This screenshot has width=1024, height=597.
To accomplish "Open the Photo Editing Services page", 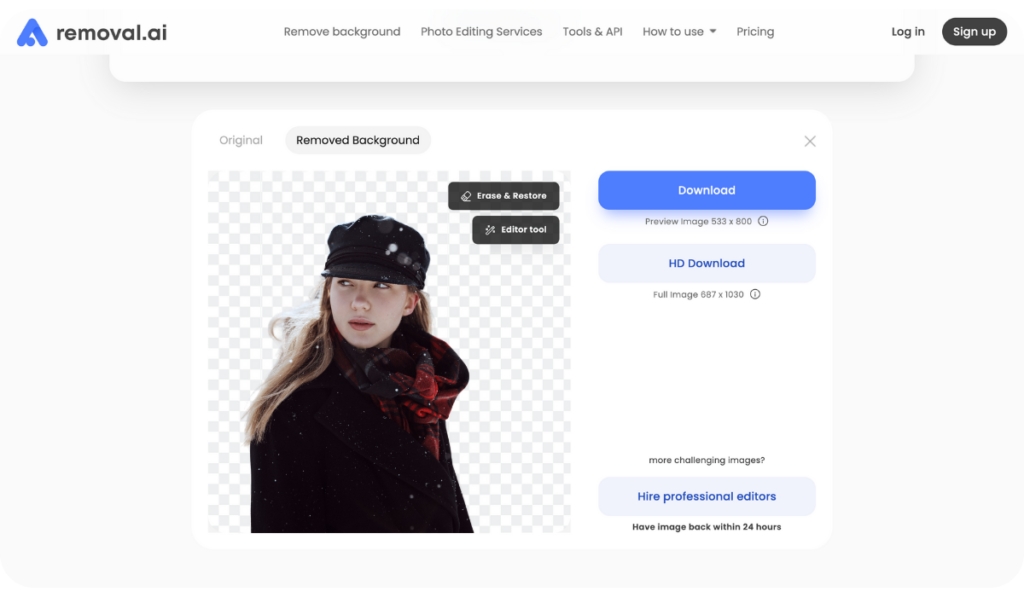I will point(481,31).
